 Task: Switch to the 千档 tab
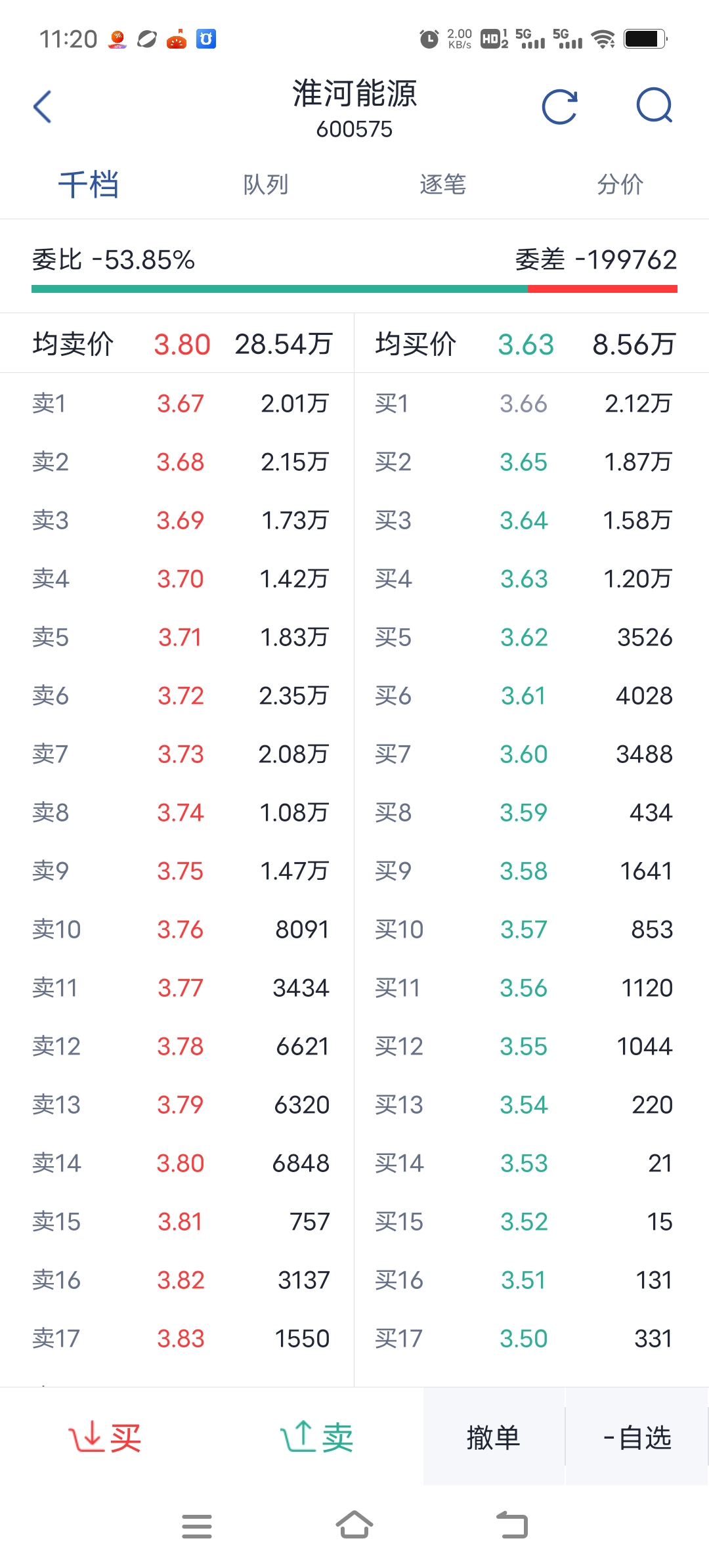tap(89, 185)
